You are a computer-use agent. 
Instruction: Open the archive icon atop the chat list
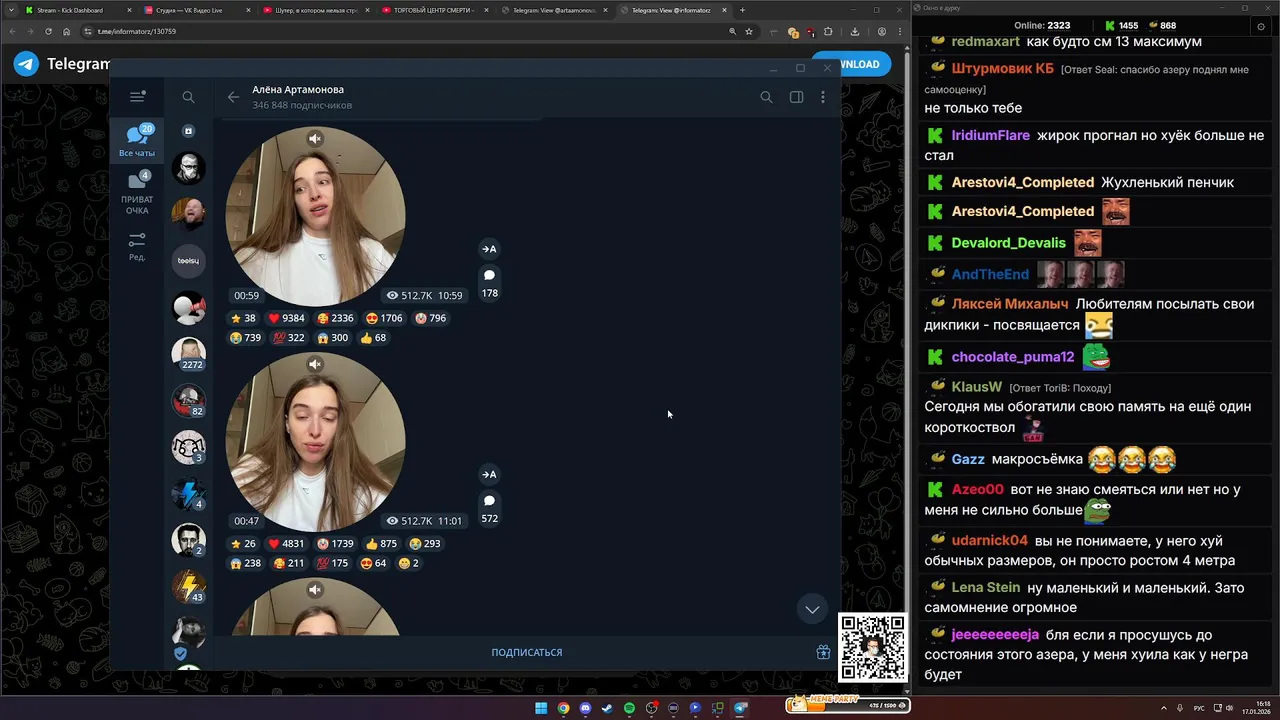188,131
